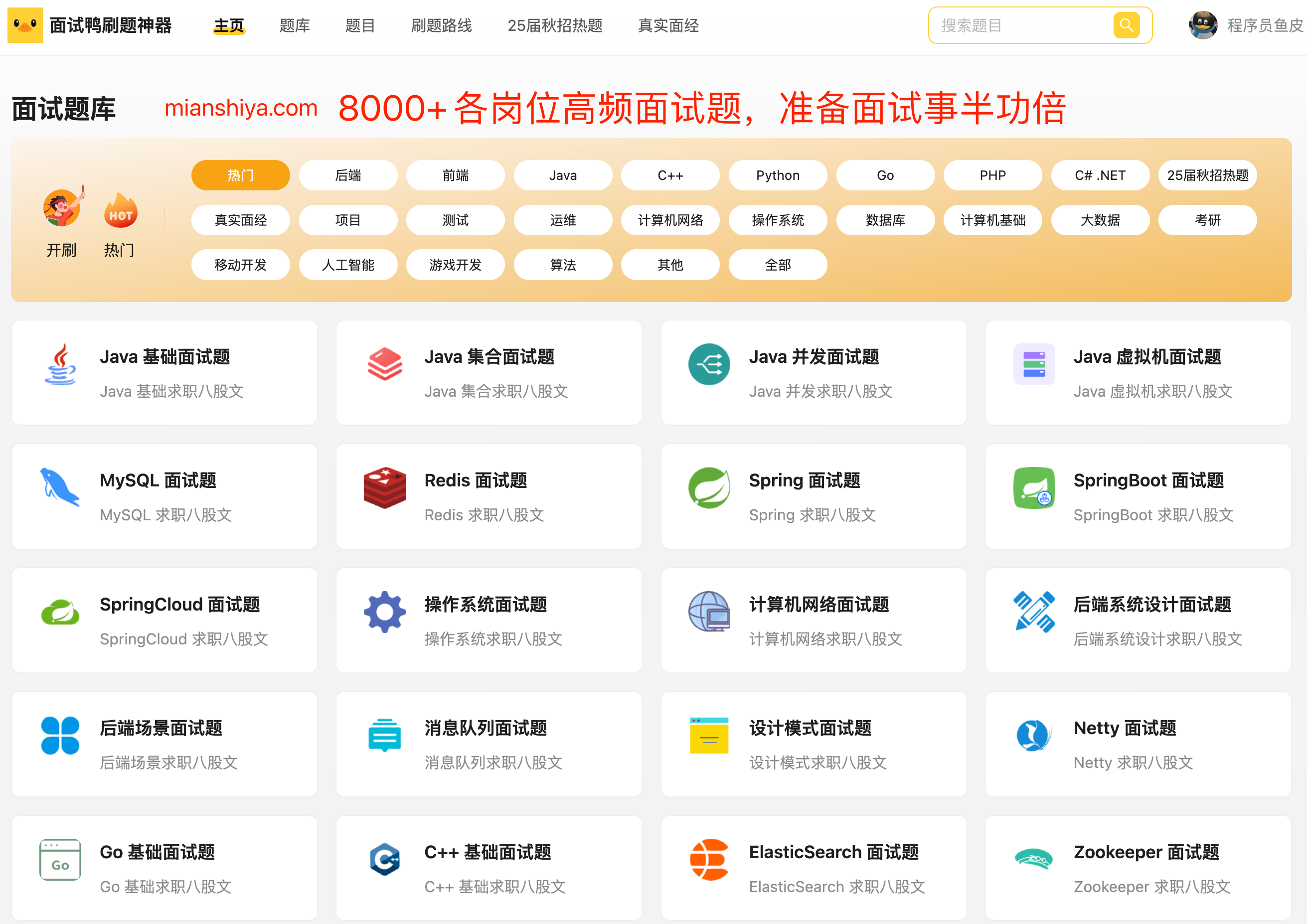Screen dimensions: 1307x924
Task: Click the 后端系统设计 pencil ruler icon
Action: pos(1034,612)
